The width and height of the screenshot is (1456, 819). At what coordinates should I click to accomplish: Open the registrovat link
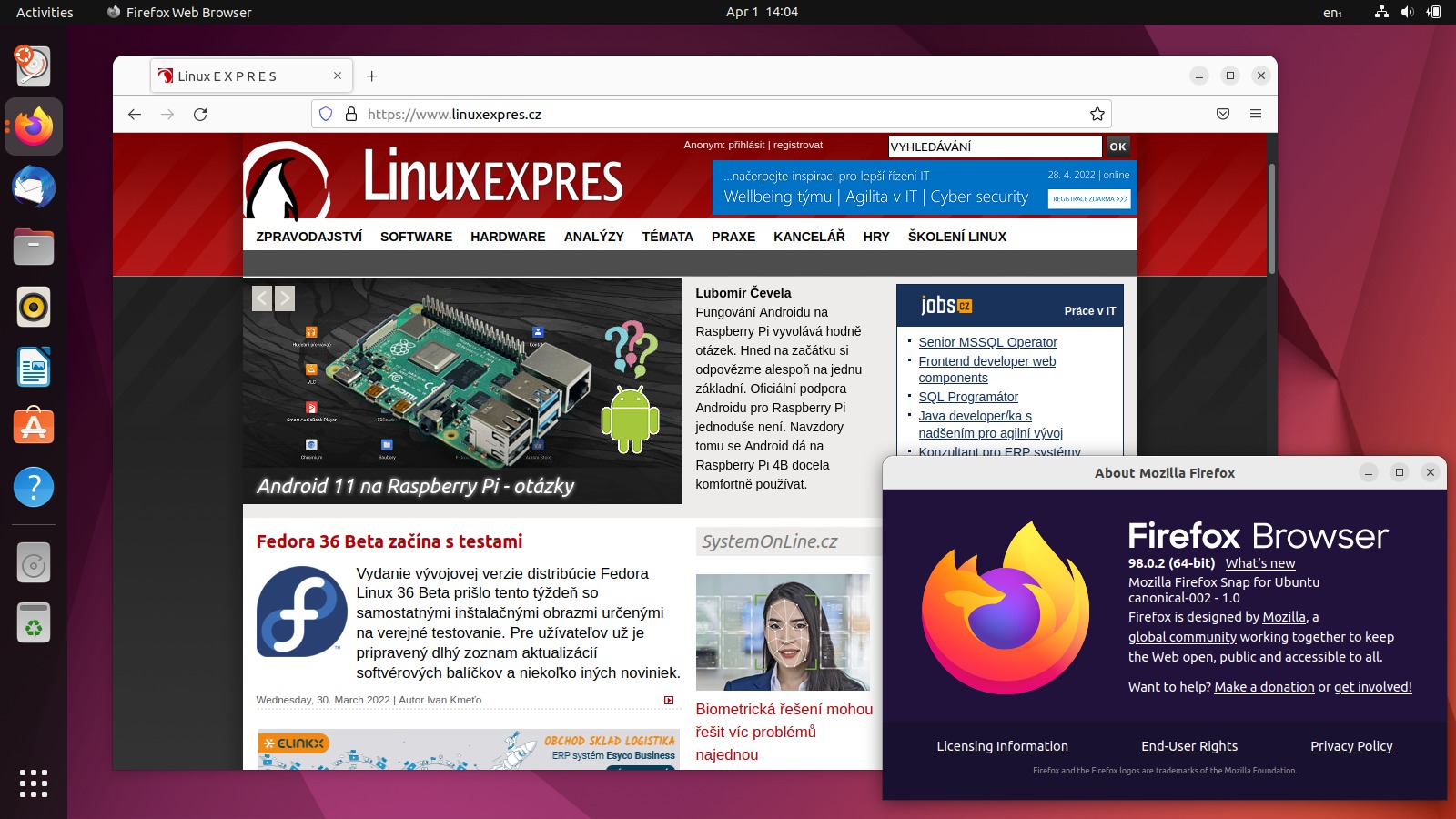point(798,145)
